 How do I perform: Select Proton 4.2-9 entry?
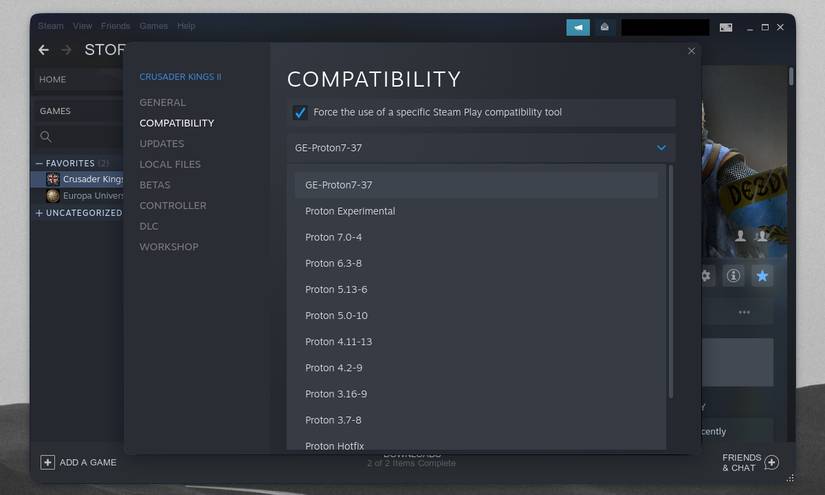pos(476,368)
